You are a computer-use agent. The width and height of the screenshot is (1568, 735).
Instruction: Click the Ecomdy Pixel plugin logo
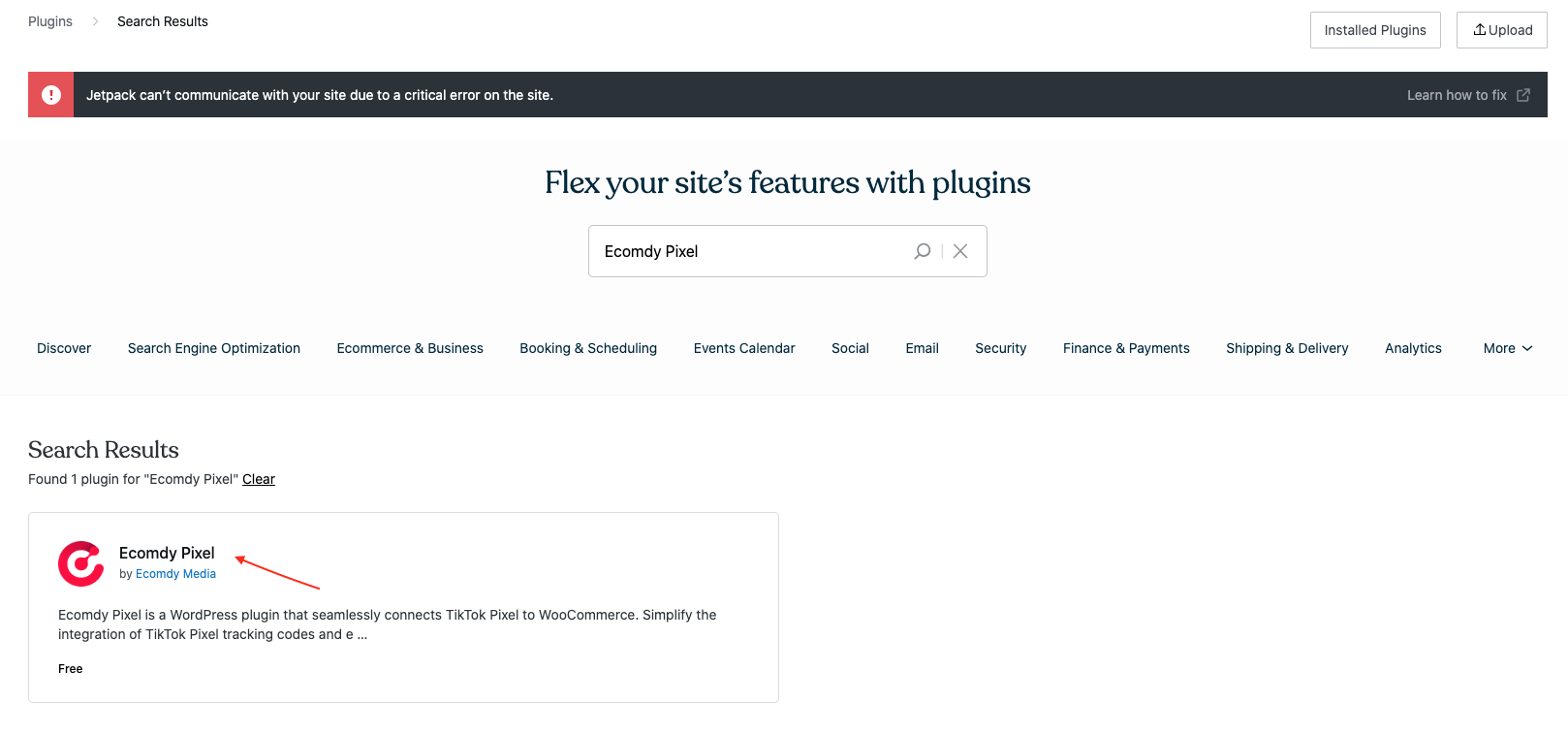pyautogui.click(x=81, y=563)
